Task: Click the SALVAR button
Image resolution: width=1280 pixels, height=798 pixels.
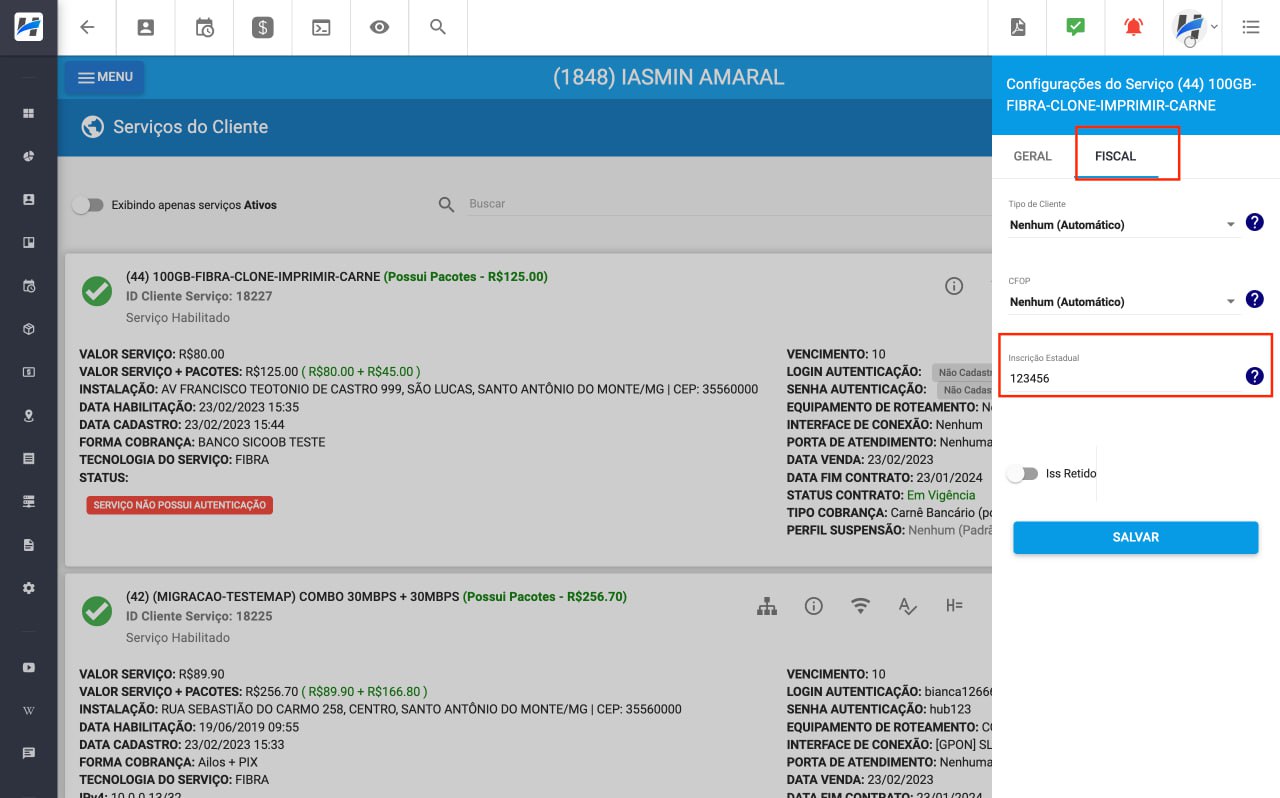Action: (1136, 537)
